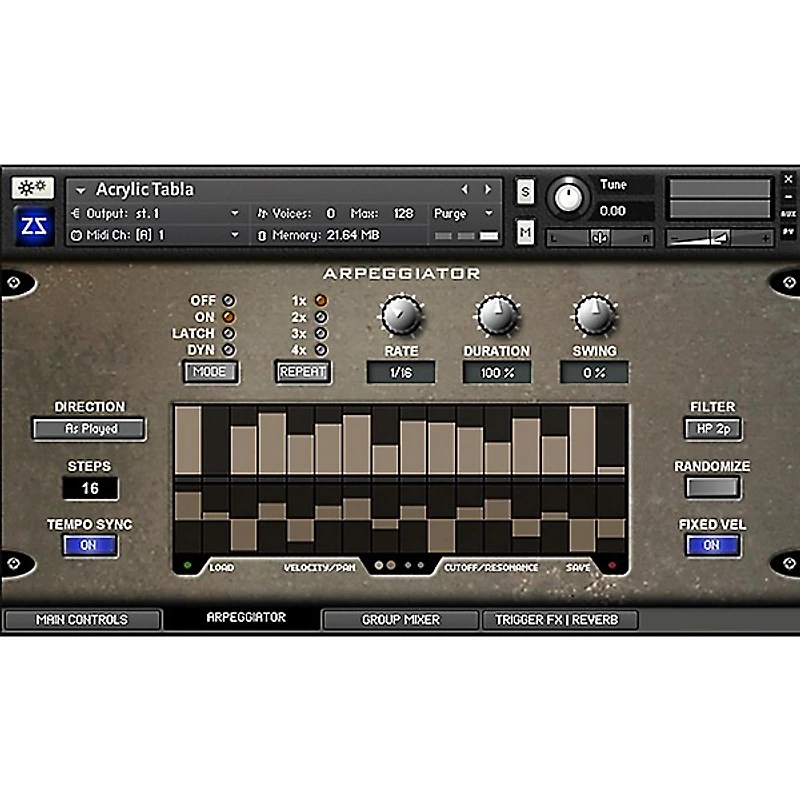Click the RATE knob
The width and height of the screenshot is (800, 800).
(x=402, y=316)
